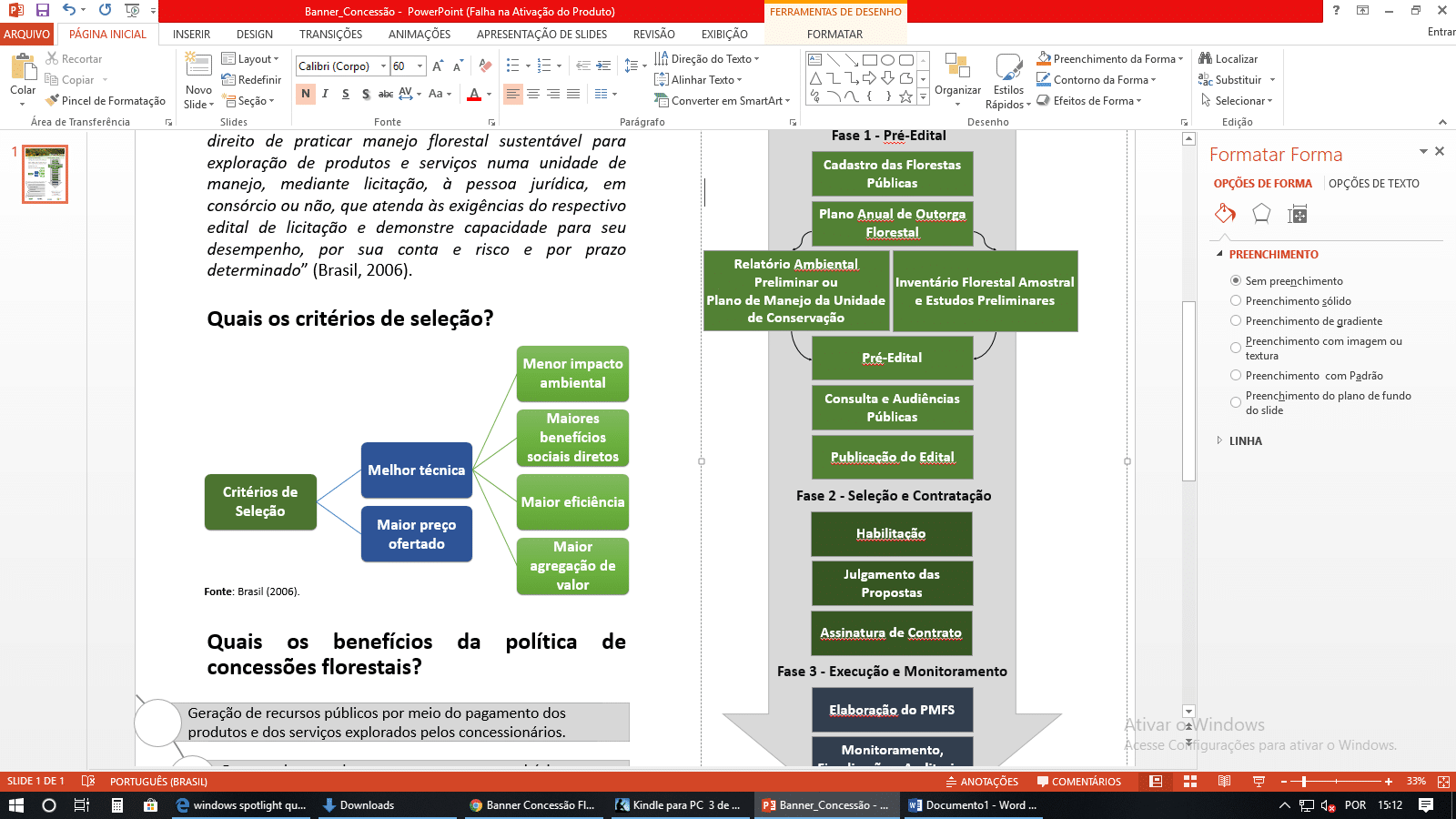Select Preenchimento sólido radio option
1456x819 pixels.
[1236, 301]
